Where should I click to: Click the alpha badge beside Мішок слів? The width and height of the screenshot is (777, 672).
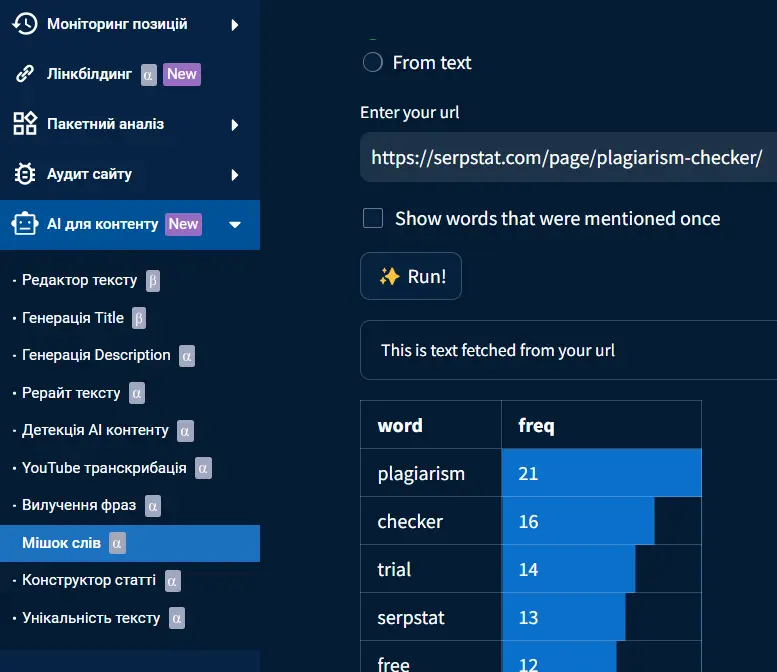click(x=117, y=543)
